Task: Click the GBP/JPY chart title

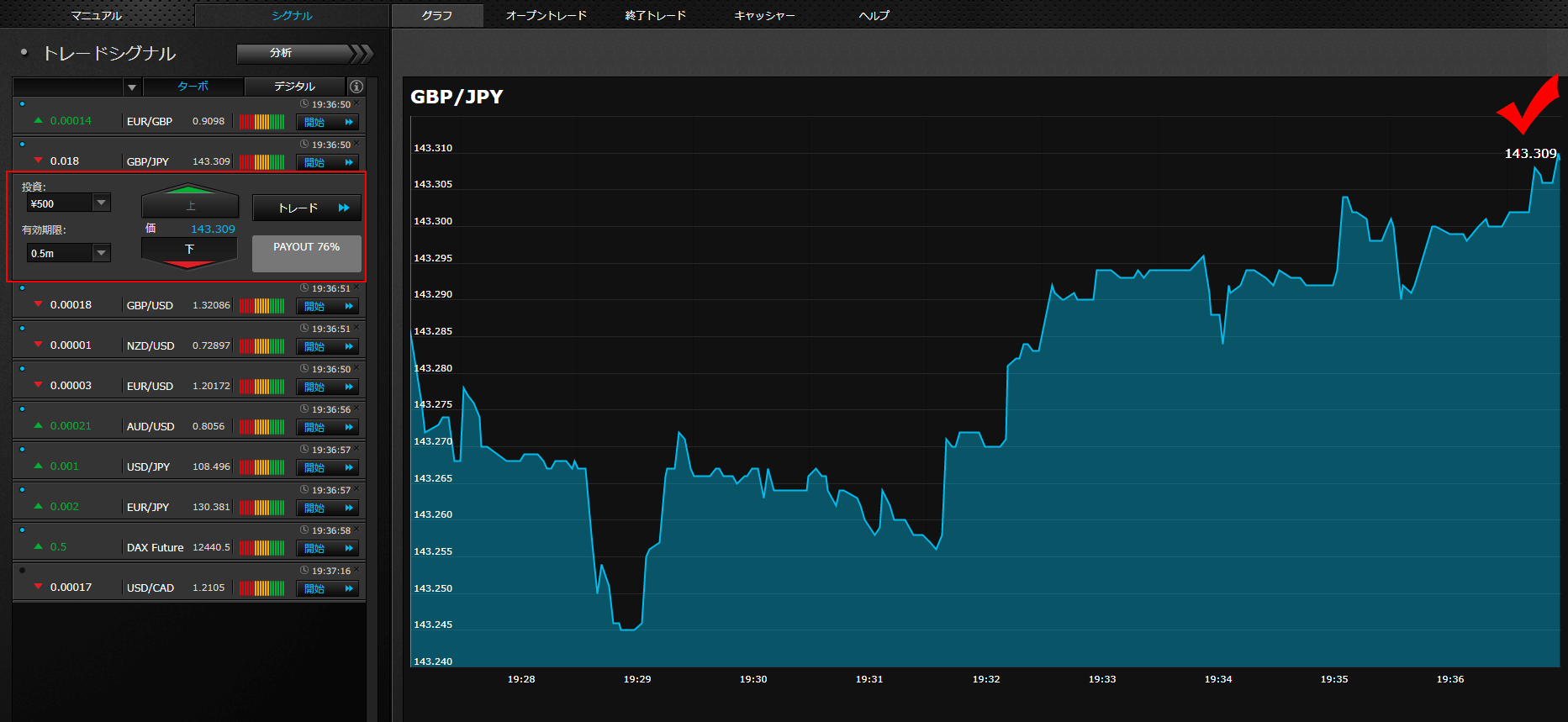Action: point(457,97)
